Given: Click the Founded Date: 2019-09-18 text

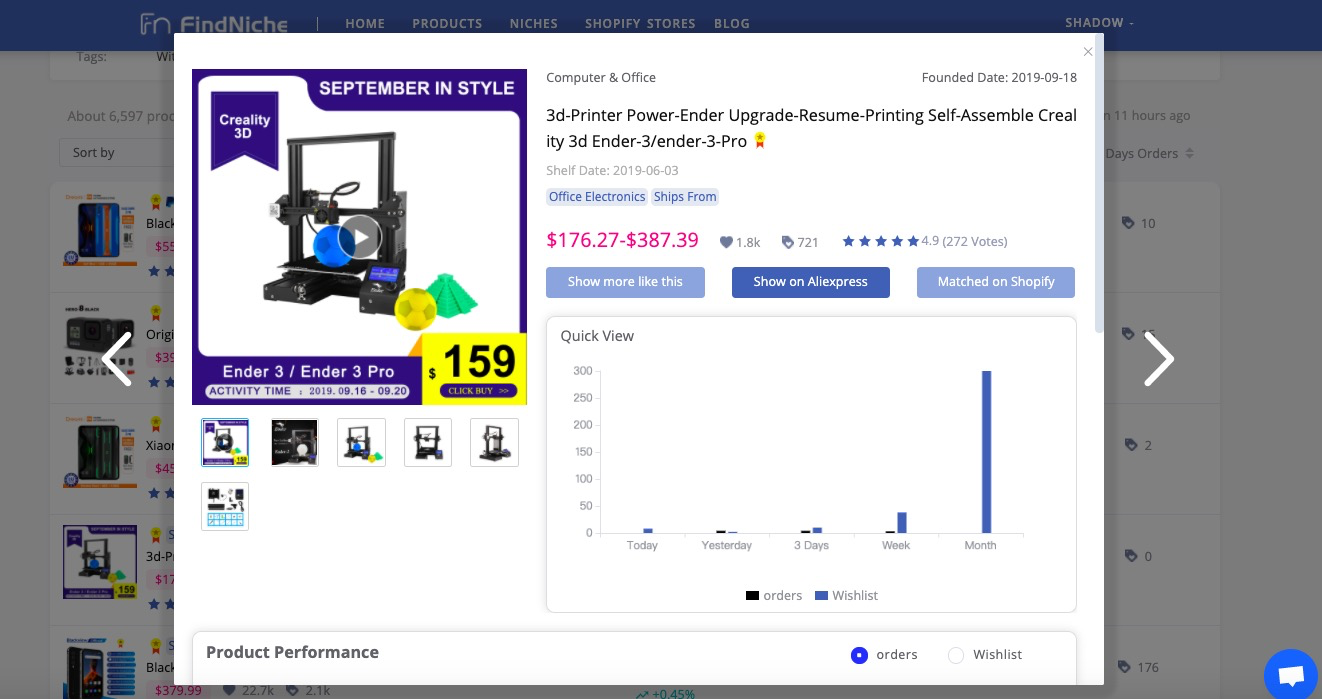Looking at the screenshot, I should tap(999, 77).
